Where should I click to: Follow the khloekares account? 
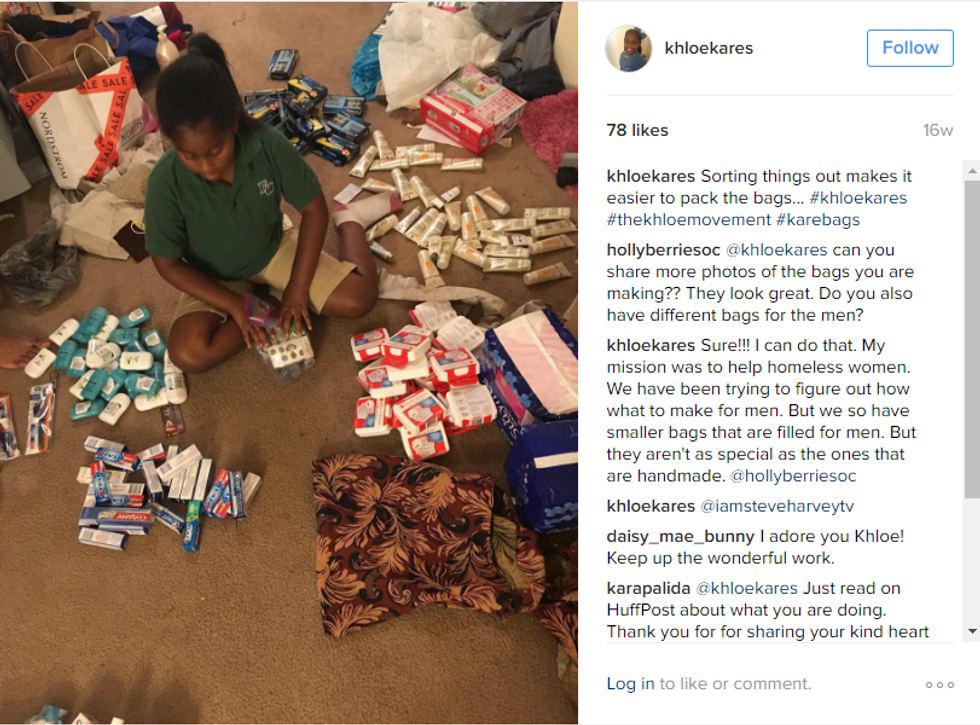click(910, 48)
